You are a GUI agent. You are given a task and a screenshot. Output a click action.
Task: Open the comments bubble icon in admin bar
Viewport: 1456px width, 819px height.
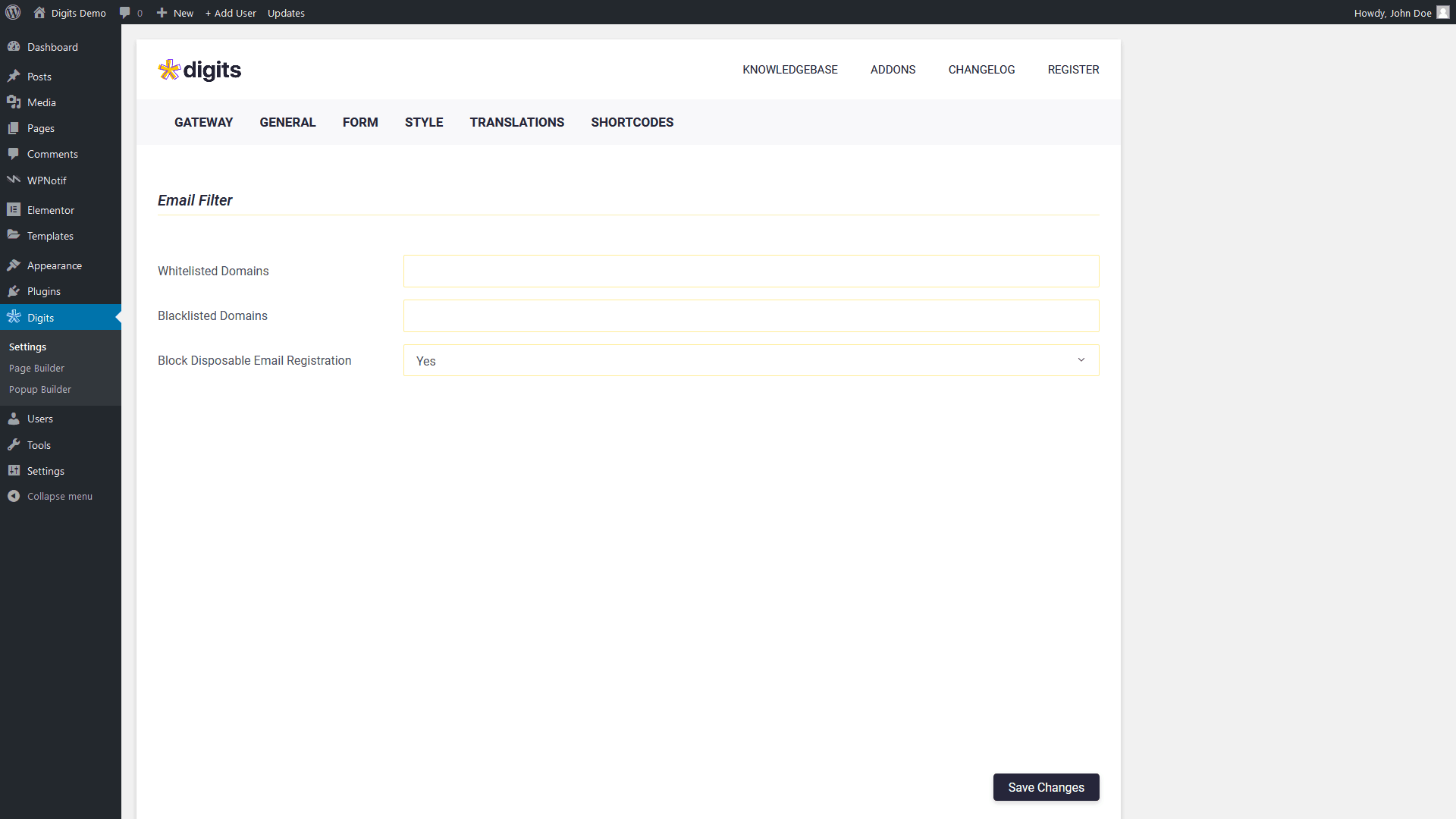coord(125,12)
